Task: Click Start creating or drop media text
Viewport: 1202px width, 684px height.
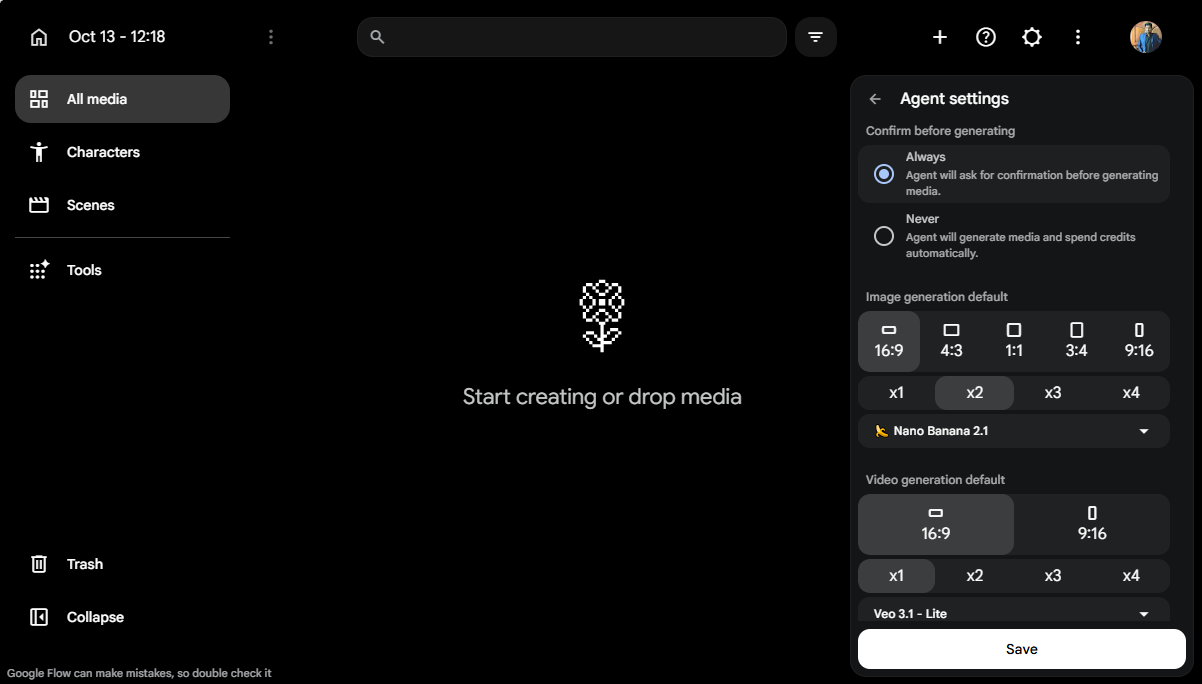Action: pyautogui.click(x=602, y=397)
